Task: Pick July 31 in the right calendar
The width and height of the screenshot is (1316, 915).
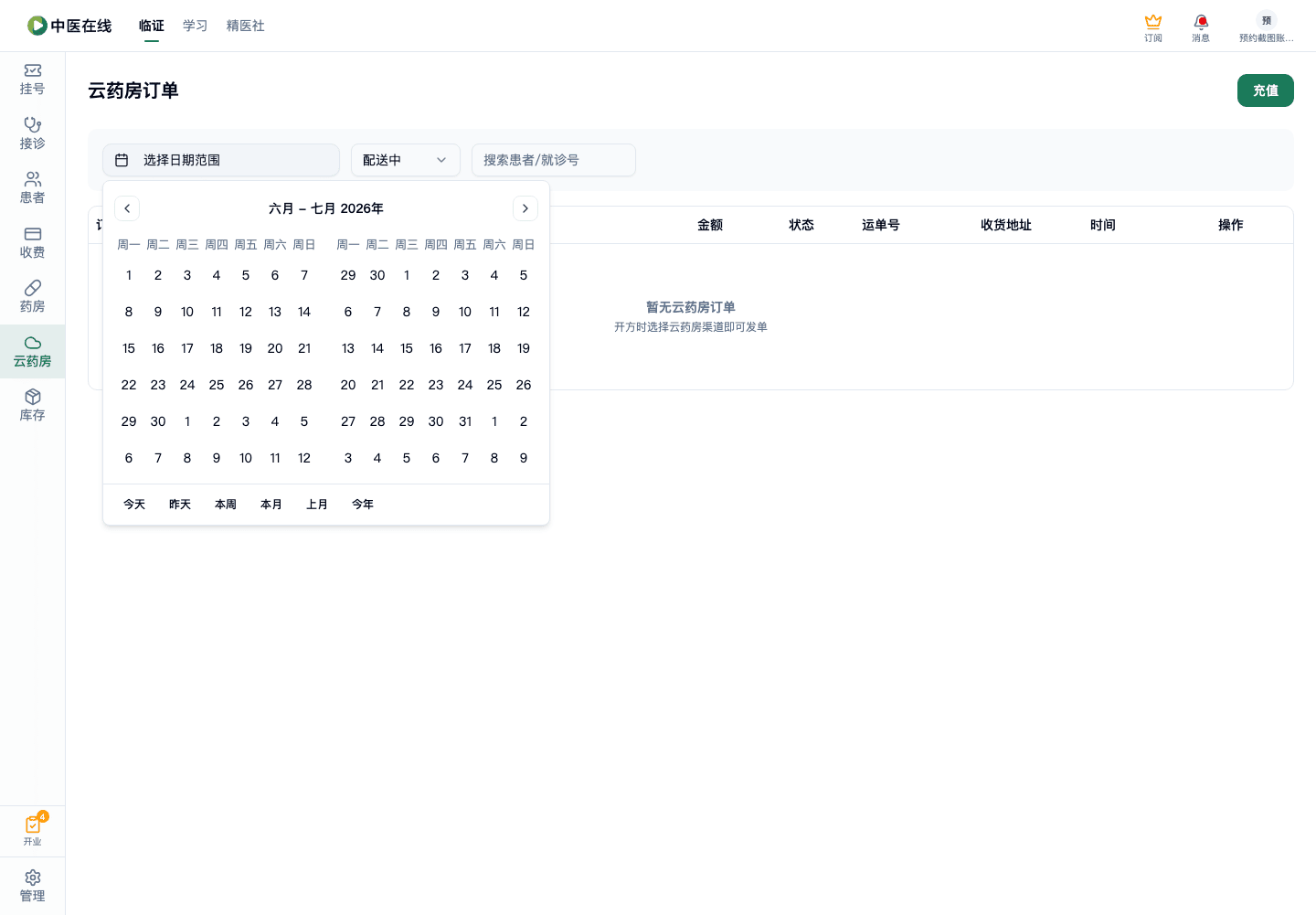Action: pos(465,421)
